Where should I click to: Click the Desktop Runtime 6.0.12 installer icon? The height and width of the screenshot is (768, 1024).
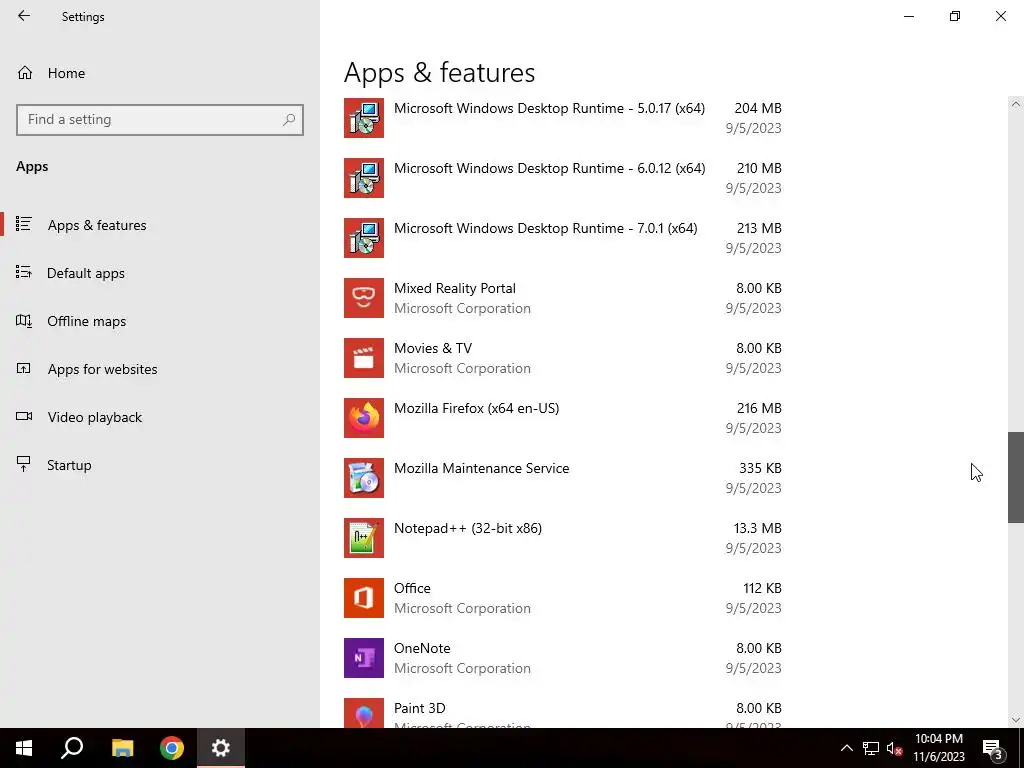(364, 178)
